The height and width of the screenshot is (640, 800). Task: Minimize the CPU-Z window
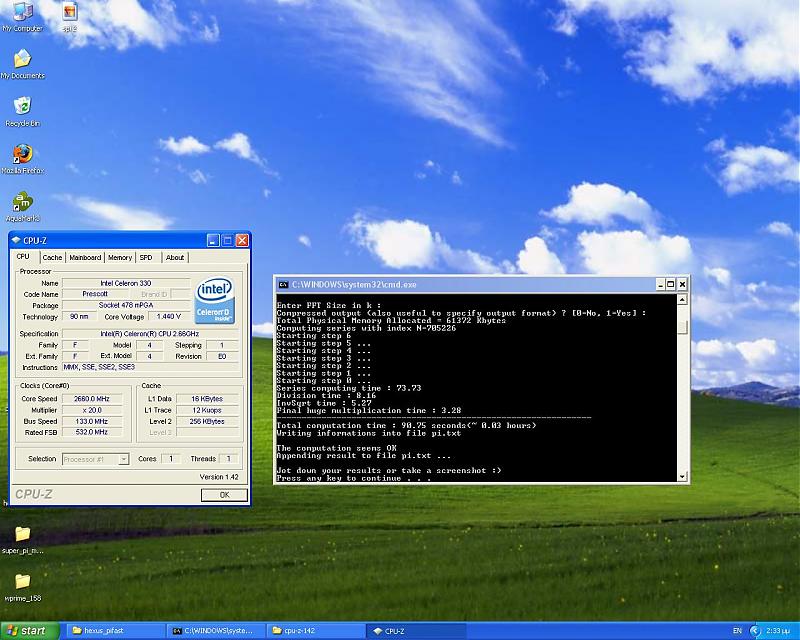[213, 240]
